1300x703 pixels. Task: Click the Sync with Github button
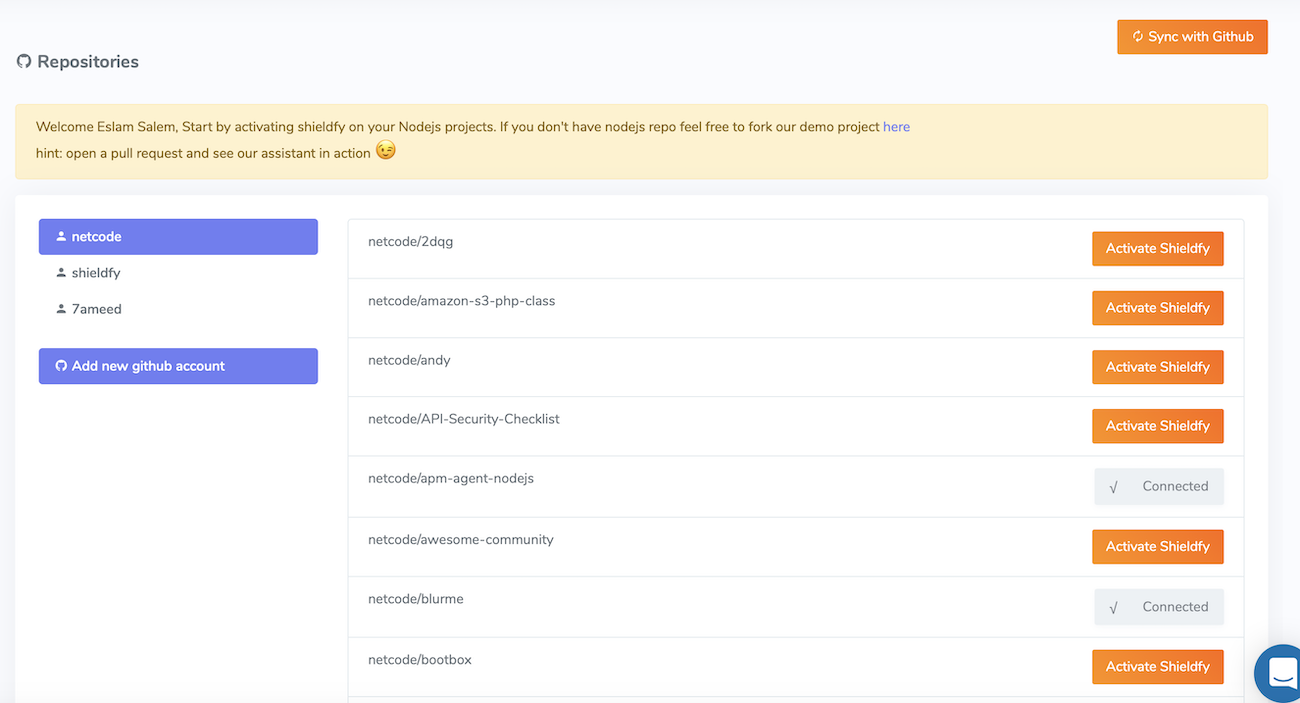click(x=1192, y=37)
